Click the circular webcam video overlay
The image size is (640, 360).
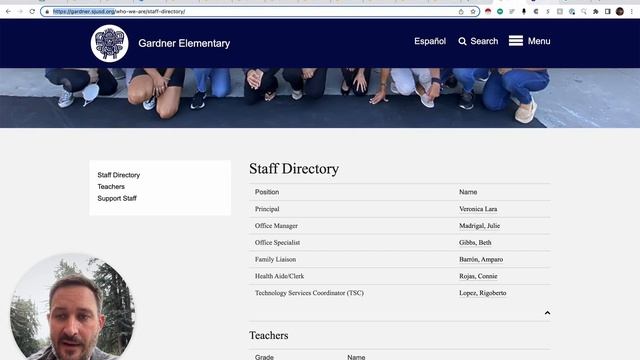72,307
